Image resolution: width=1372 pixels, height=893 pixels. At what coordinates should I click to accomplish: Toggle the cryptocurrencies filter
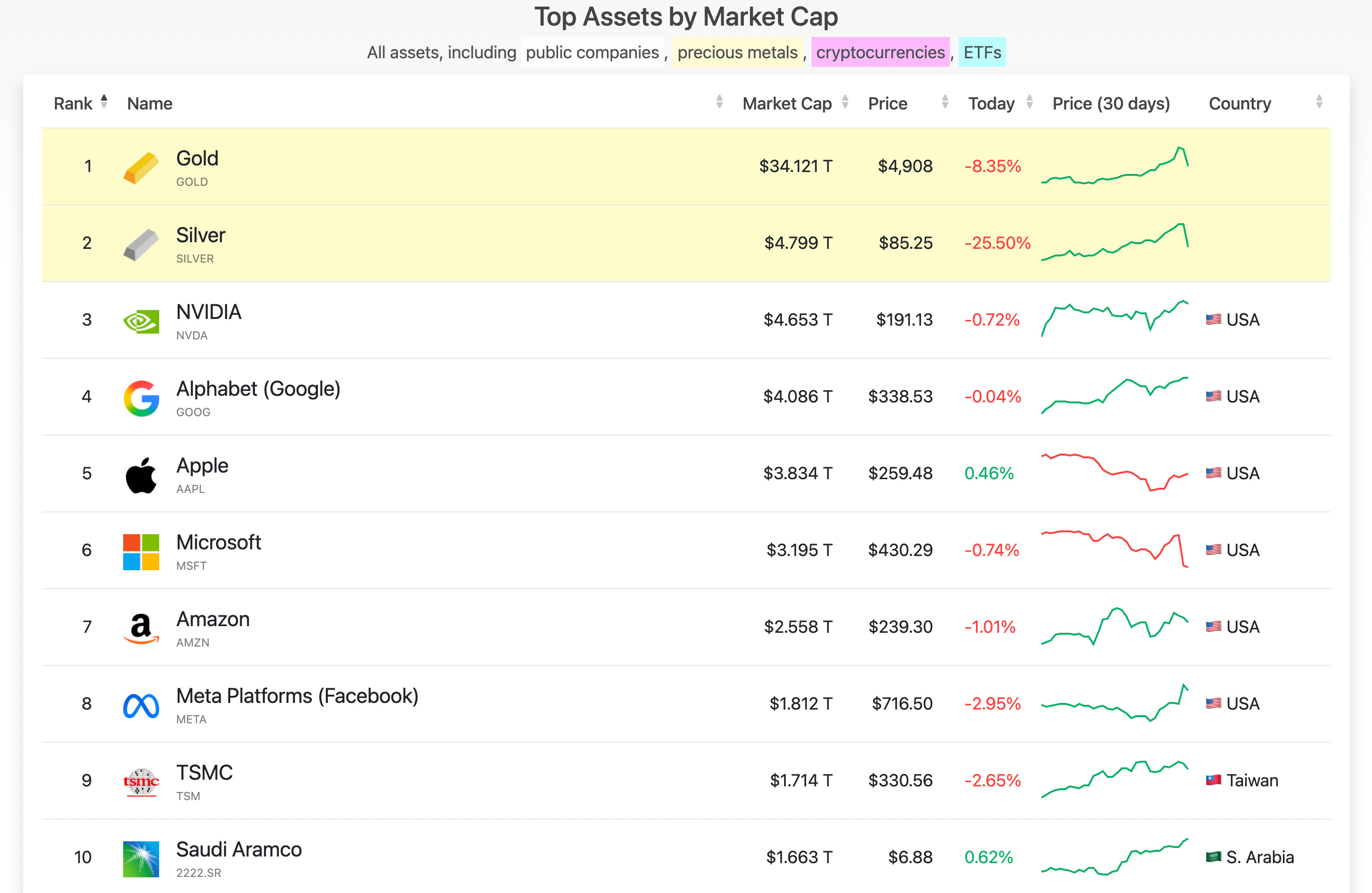(880, 53)
